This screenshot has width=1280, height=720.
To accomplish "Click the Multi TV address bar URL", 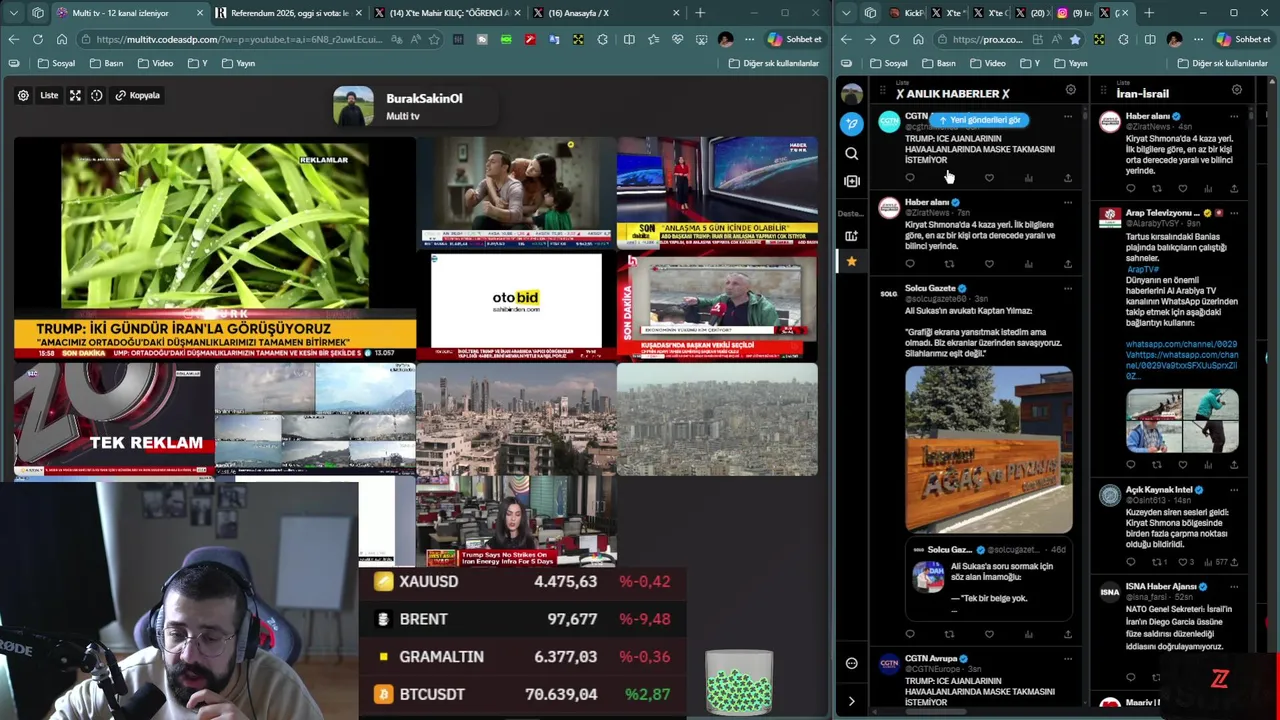I will (x=240, y=39).
